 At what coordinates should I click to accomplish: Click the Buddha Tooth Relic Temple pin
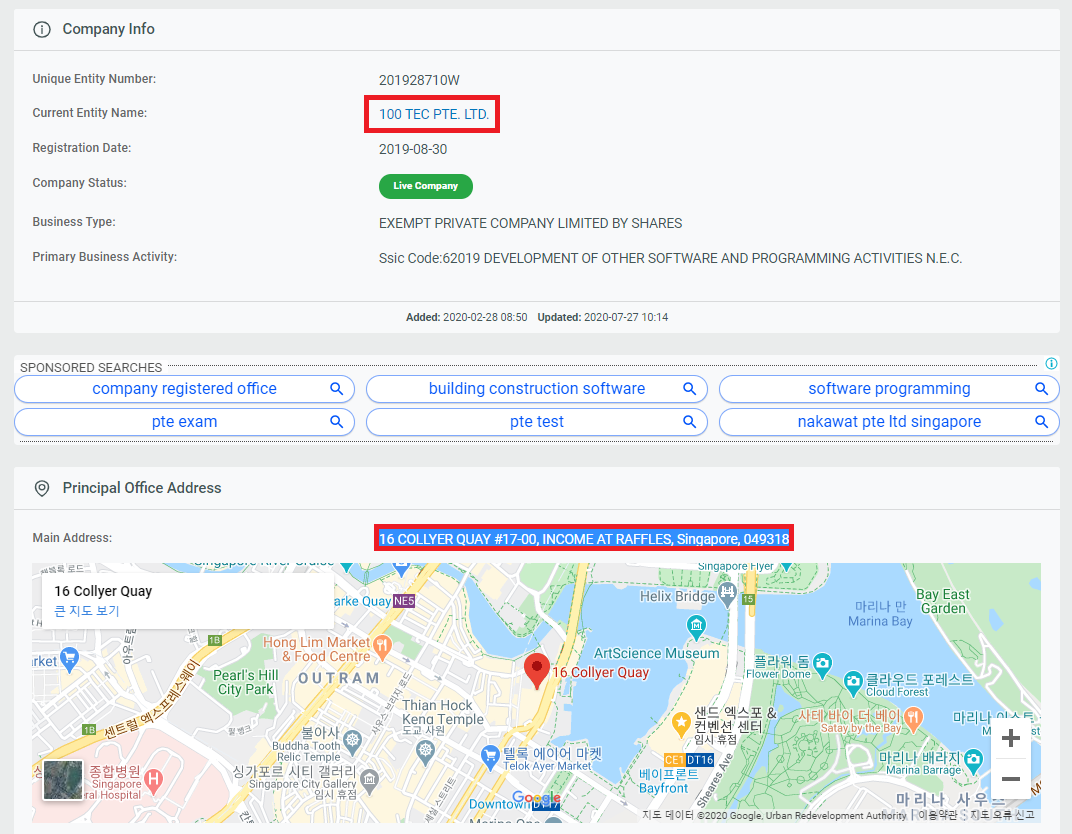click(x=352, y=740)
